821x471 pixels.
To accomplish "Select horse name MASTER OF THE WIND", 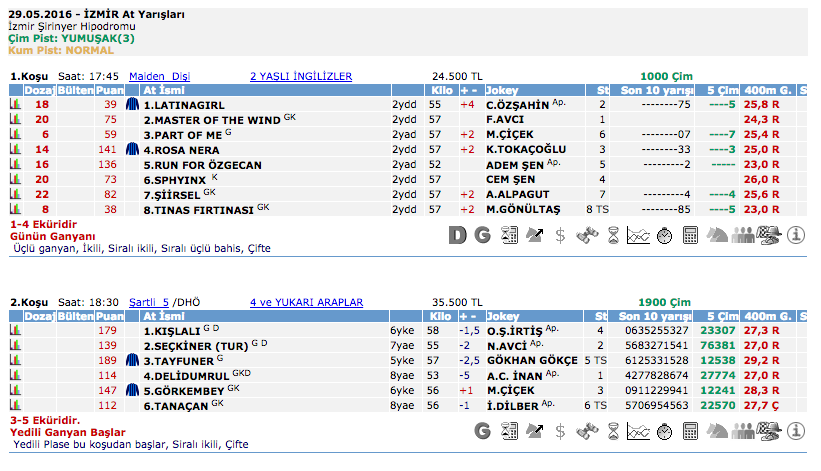I will [x=211, y=119].
